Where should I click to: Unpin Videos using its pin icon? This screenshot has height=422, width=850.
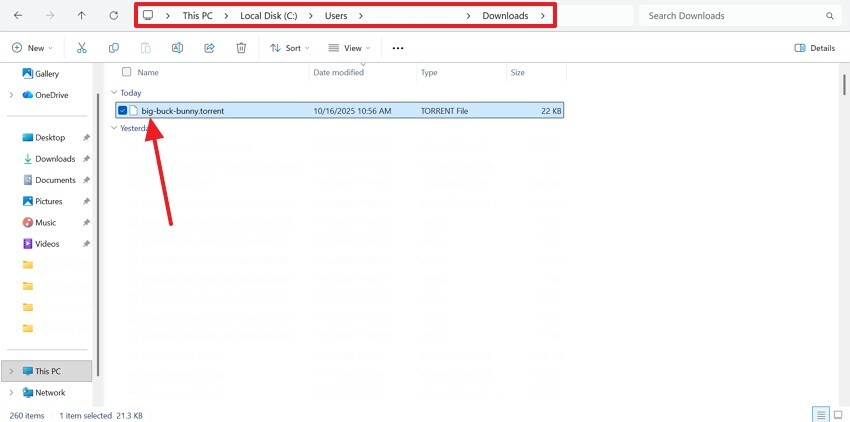[86, 244]
